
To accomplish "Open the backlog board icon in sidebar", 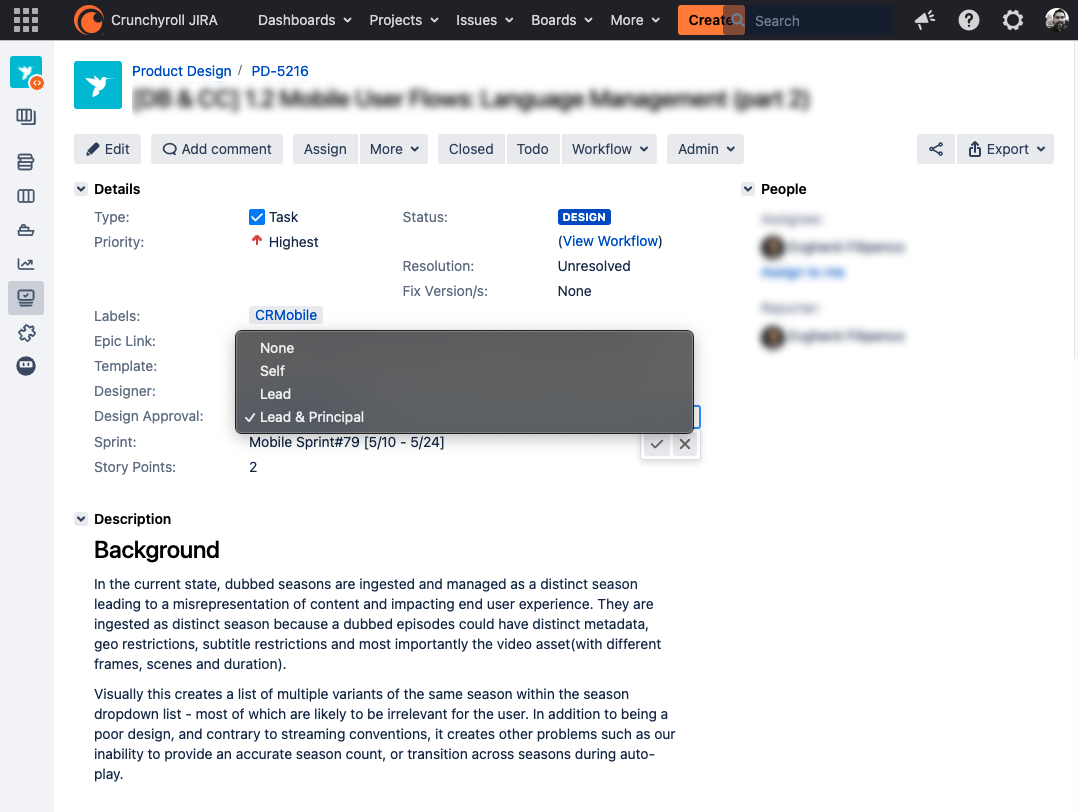I will point(26,117).
